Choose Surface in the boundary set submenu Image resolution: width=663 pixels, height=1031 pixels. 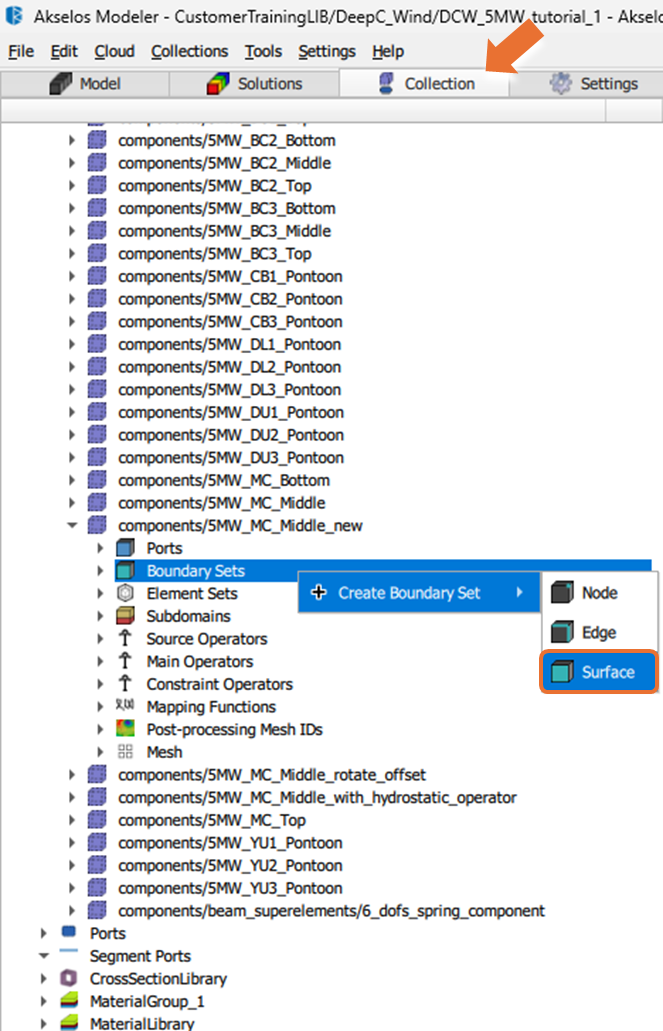599,672
